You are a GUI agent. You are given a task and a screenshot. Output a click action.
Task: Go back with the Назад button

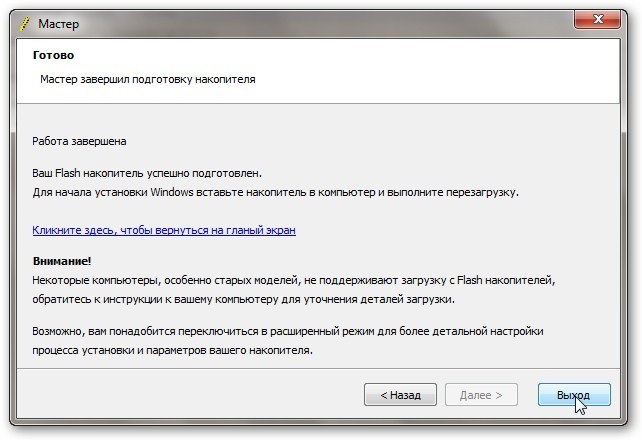click(400, 394)
